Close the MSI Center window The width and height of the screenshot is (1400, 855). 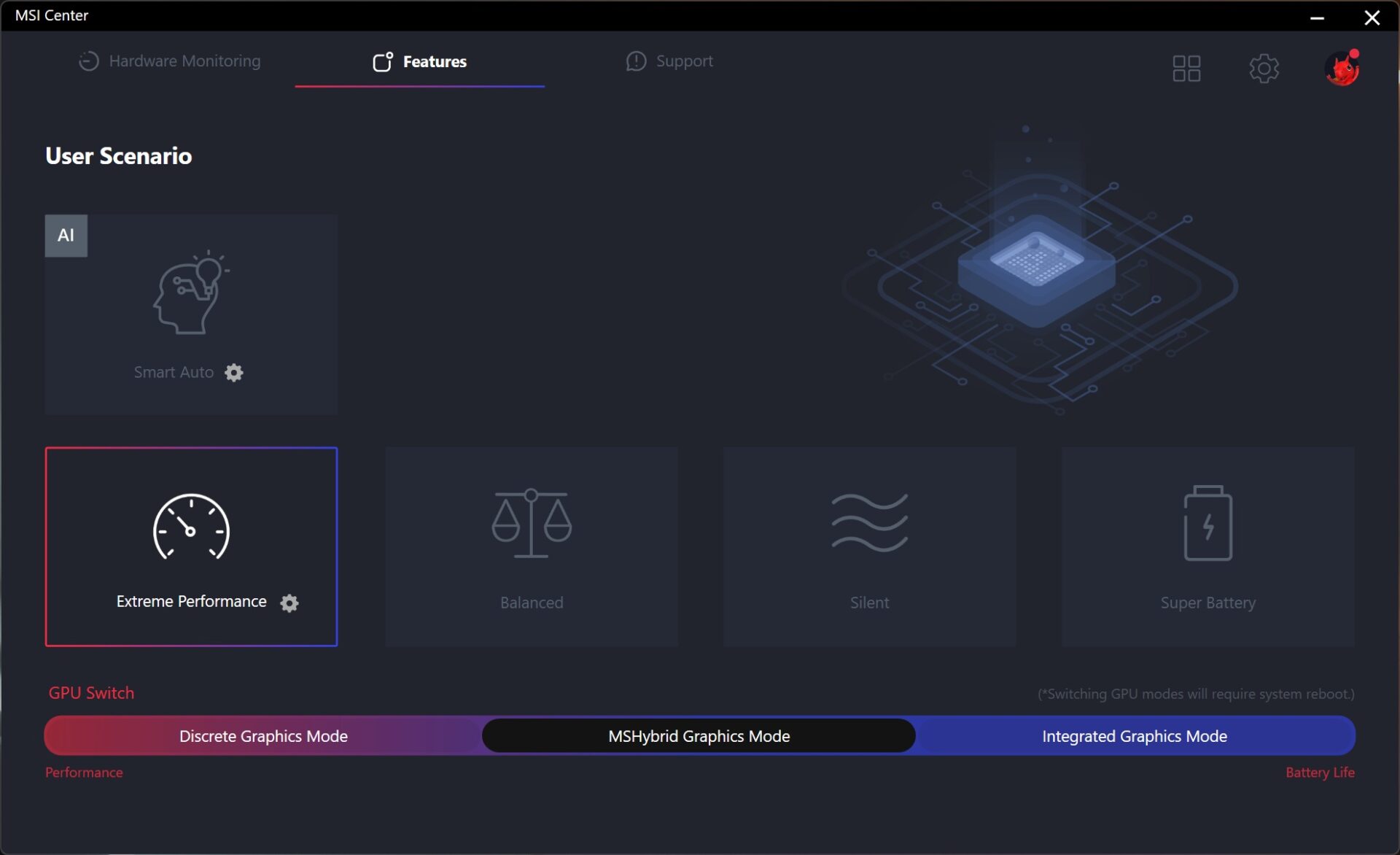point(1372,18)
